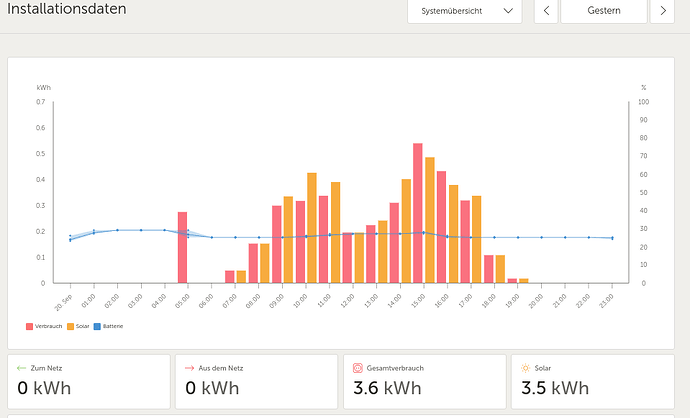Click the red Aus dem Netz arrow icon
Image resolution: width=690 pixels, height=418 pixels.
(190, 367)
